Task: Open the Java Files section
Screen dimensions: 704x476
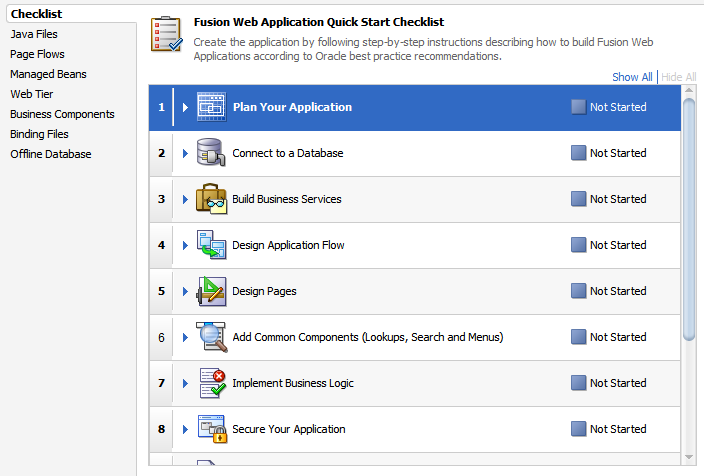Action: [x=34, y=34]
